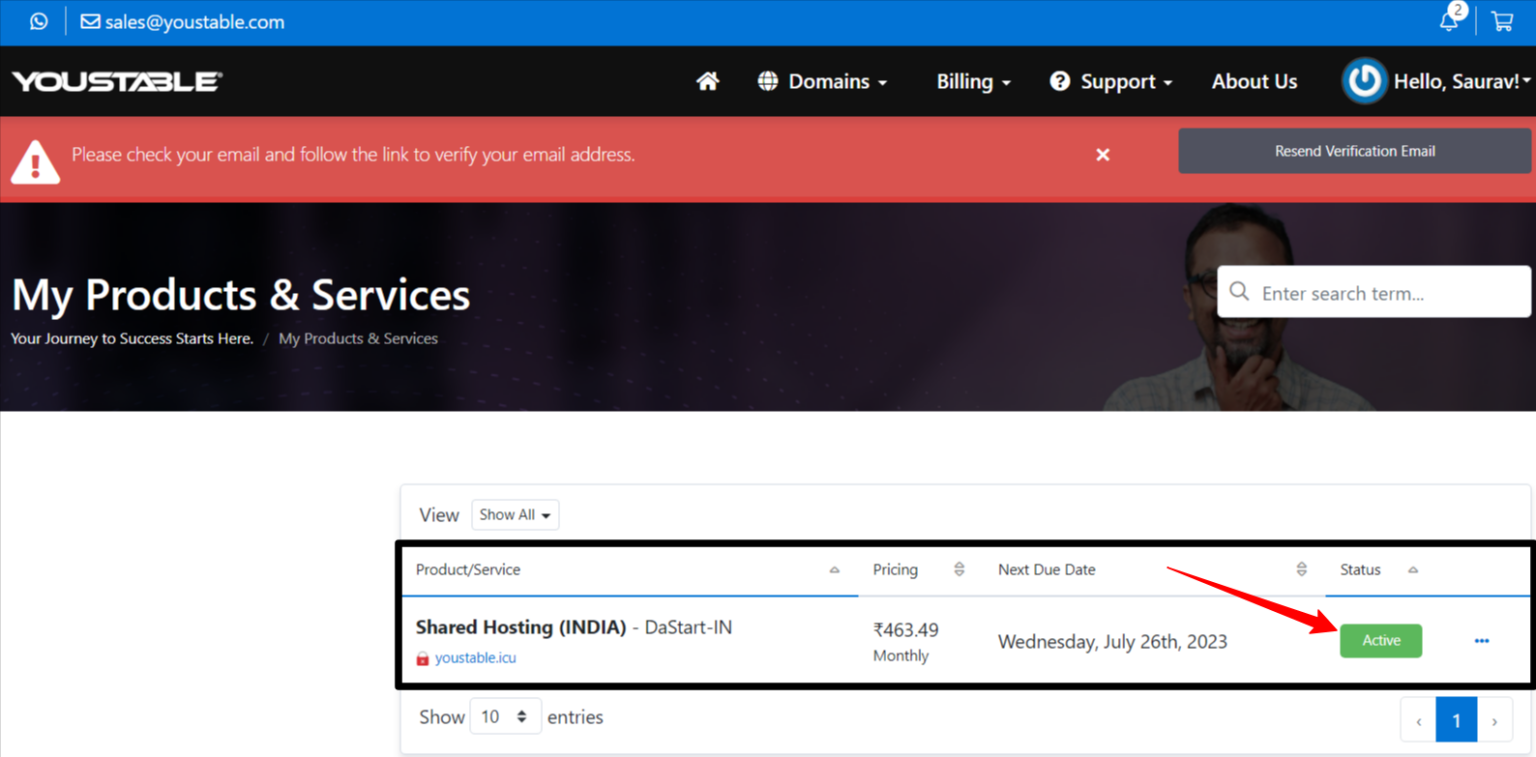Click the green Active status badge
The width and height of the screenshot is (1536, 757).
(x=1381, y=641)
